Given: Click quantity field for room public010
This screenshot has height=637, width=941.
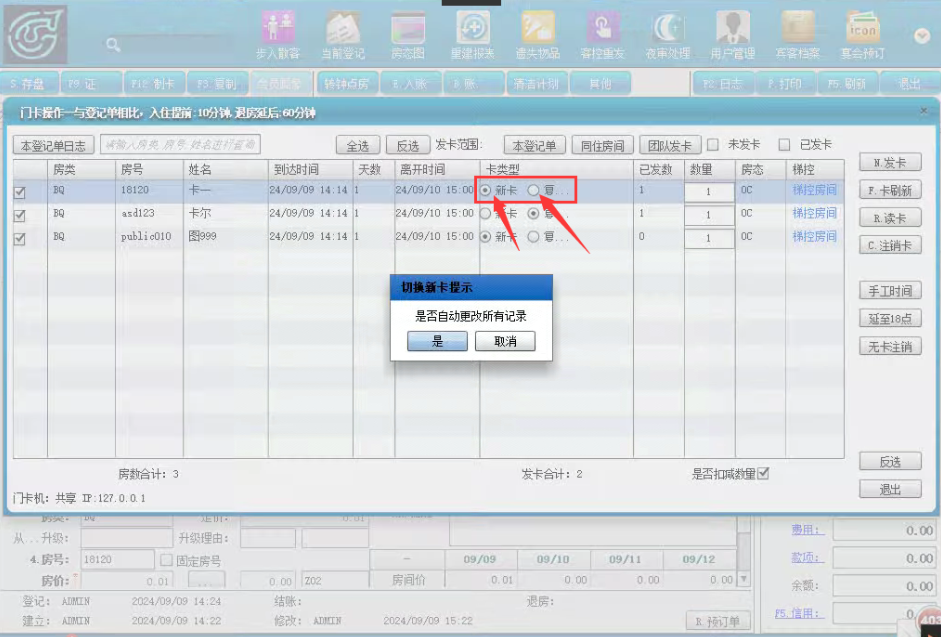Looking at the screenshot, I should [709, 238].
